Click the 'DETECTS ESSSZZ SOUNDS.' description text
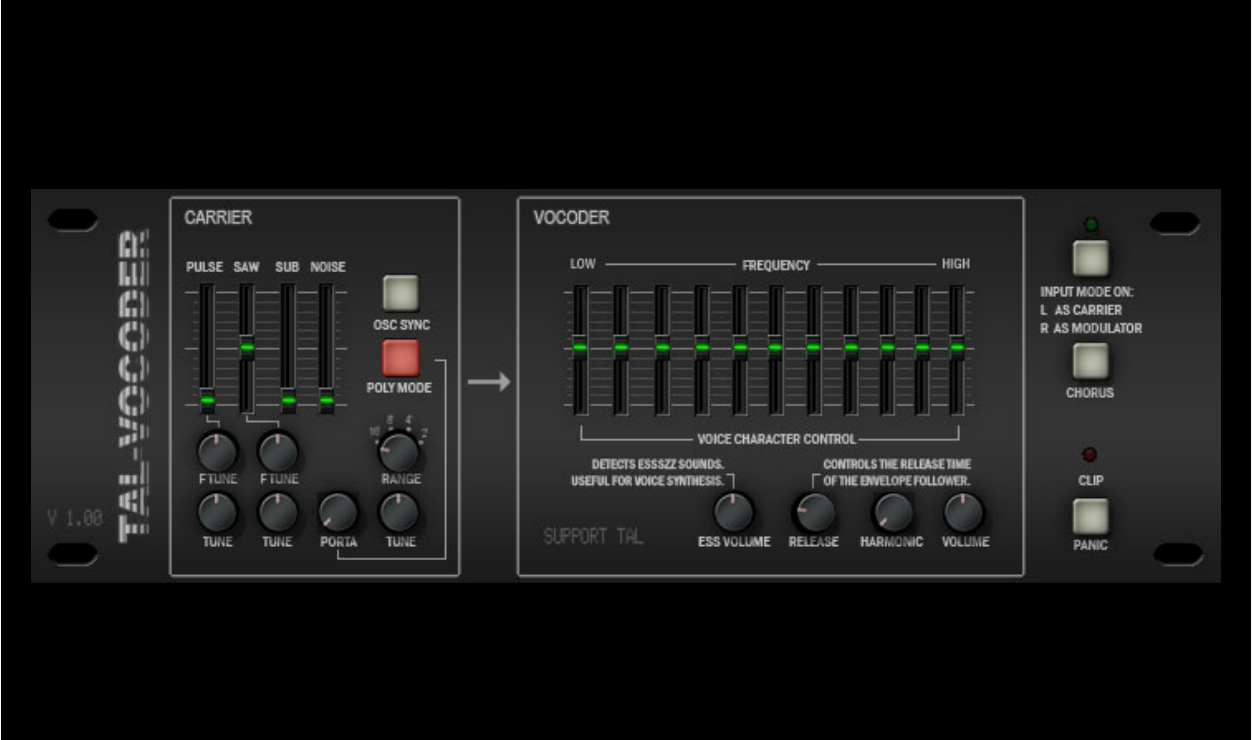The height and width of the screenshot is (740, 1252). coord(657,465)
